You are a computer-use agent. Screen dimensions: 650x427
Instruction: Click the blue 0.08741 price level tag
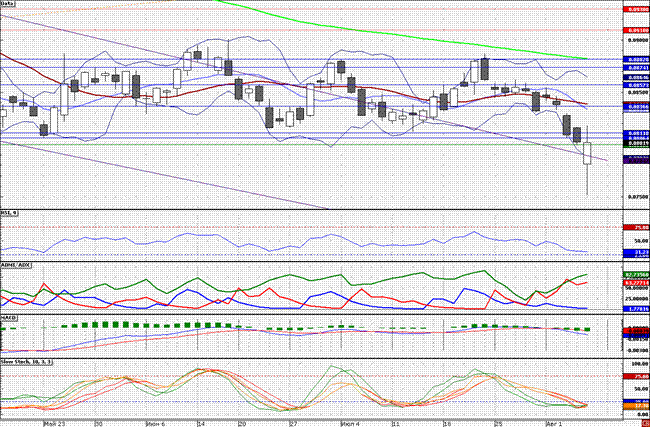tap(637, 67)
